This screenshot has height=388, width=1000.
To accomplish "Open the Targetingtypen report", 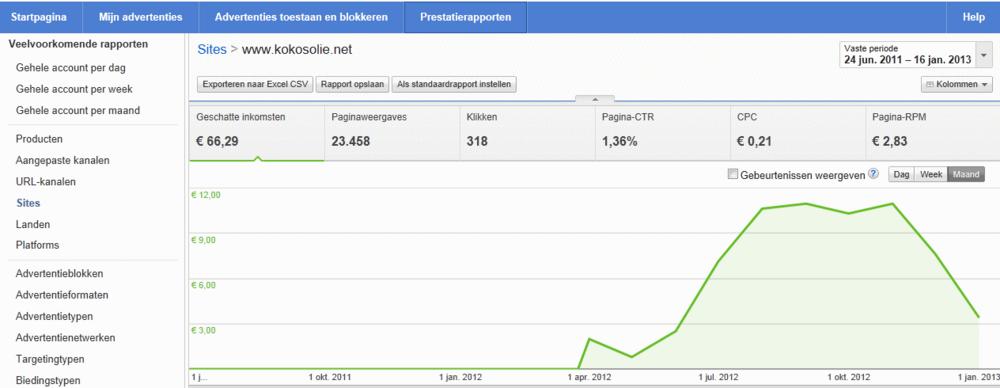I will click(x=50, y=359).
